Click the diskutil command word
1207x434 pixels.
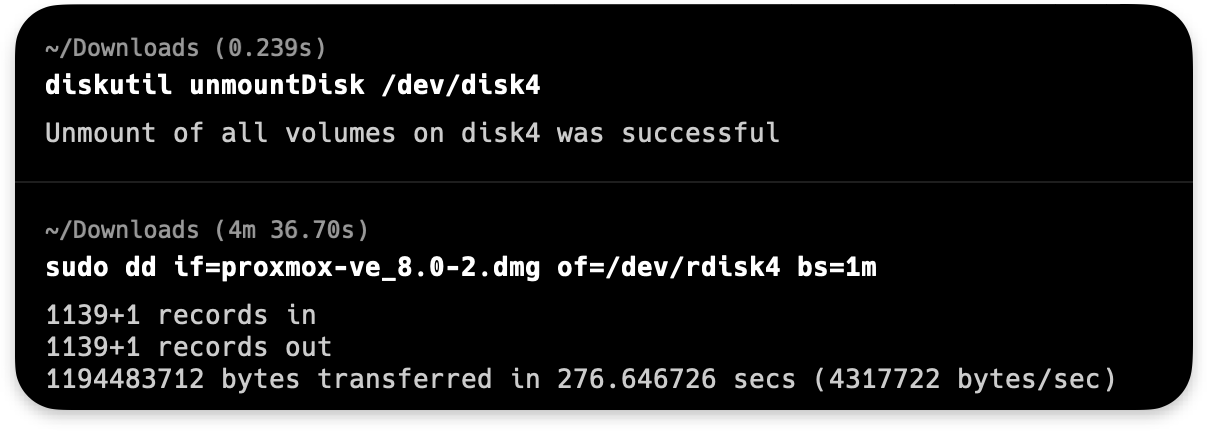click(x=109, y=85)
